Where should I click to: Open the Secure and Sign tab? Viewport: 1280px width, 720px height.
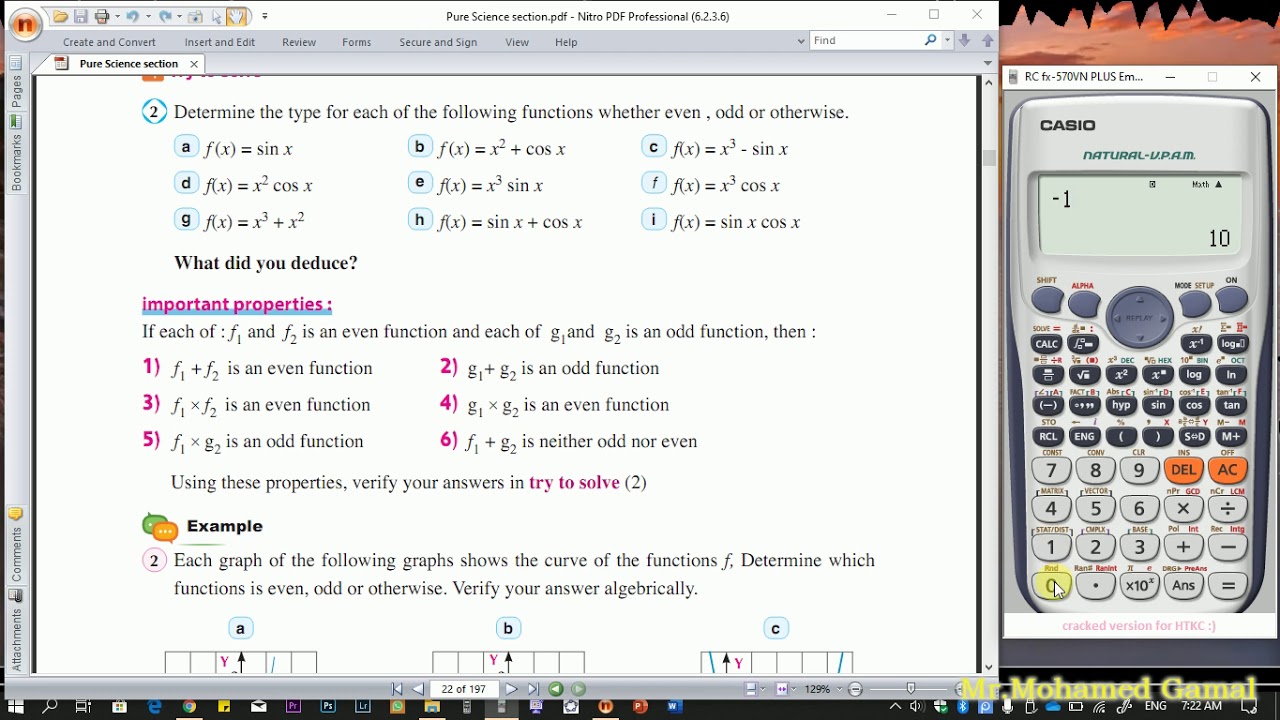[x=438, y=42]
